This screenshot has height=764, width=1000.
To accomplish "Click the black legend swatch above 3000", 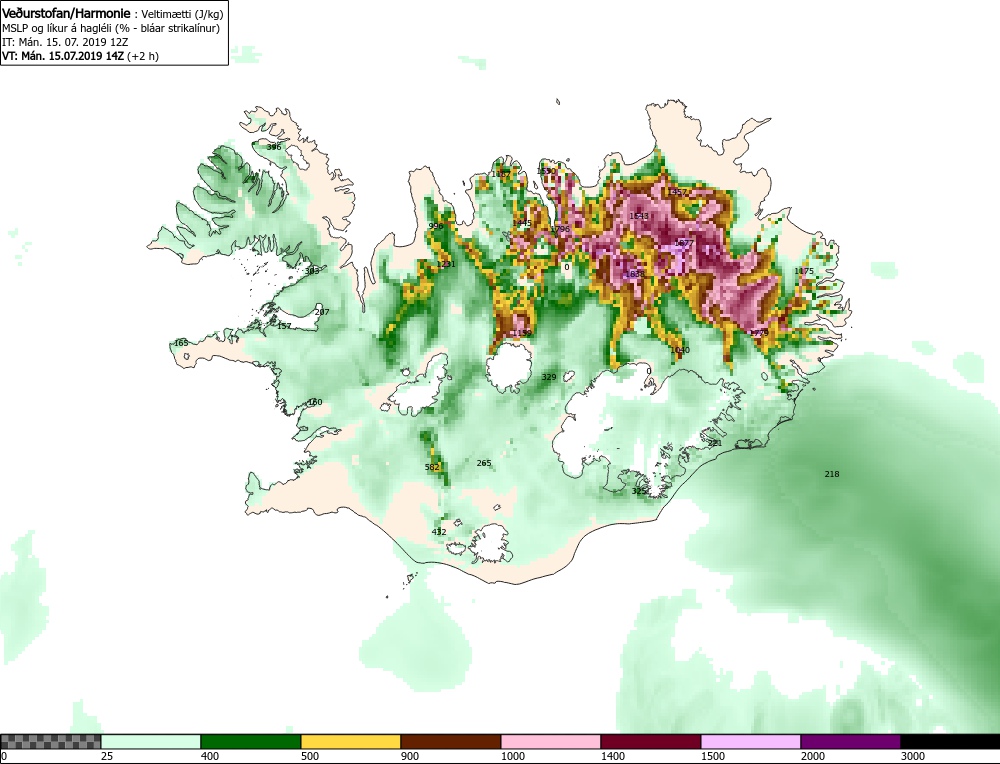I will (x=950, y=741).
